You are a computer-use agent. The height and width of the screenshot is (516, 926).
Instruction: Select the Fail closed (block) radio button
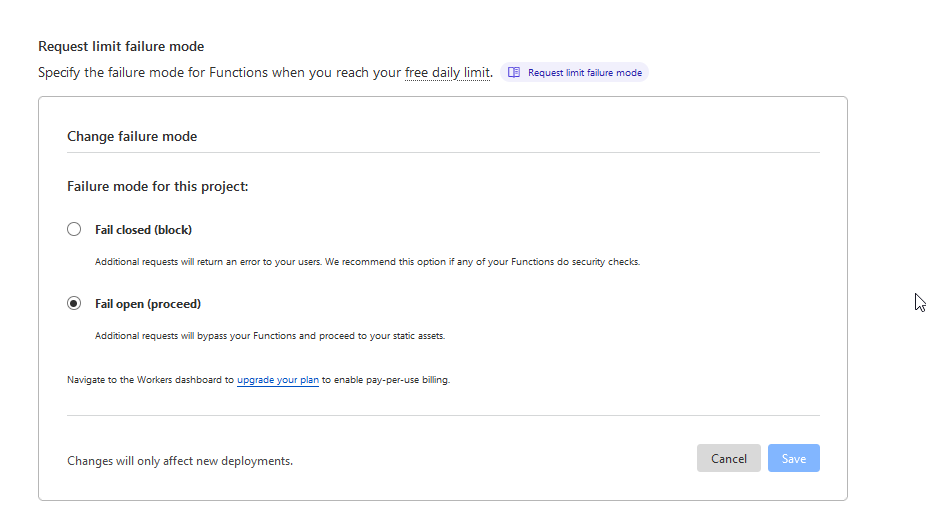(74, 229)
